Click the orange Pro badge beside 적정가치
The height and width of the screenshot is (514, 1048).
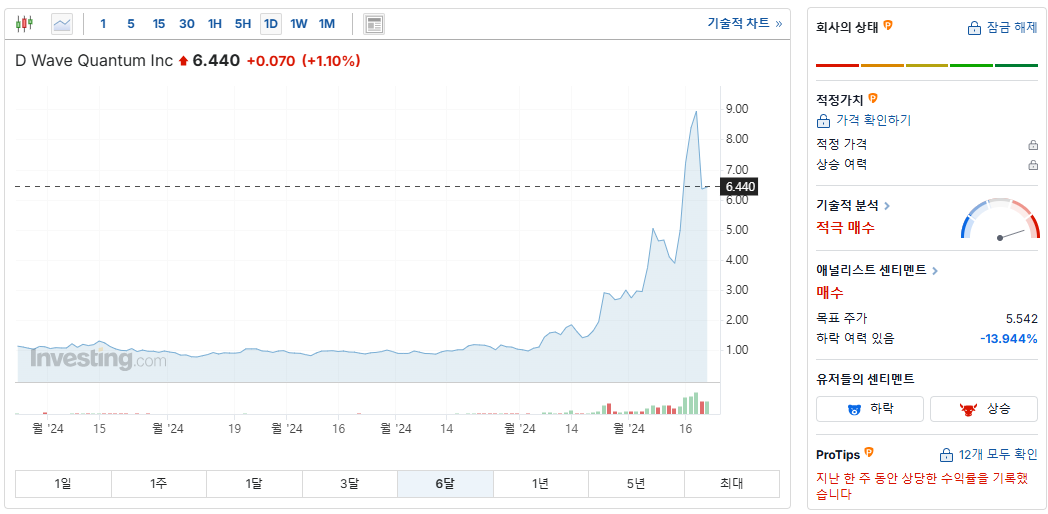(x=873, y=99)
